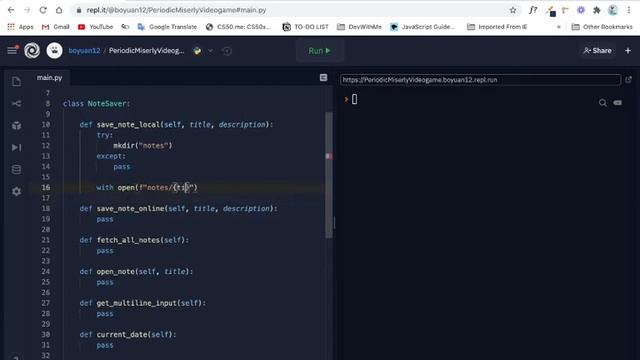This screenshot has width=640, height=360.
Task: Open the Chrome profile avatar
Action: click(x=613, y=10)
